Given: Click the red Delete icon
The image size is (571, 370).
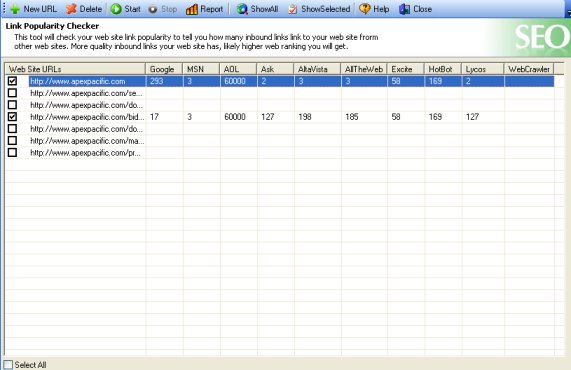Looking at the screenshot, I should click(71, 9).
